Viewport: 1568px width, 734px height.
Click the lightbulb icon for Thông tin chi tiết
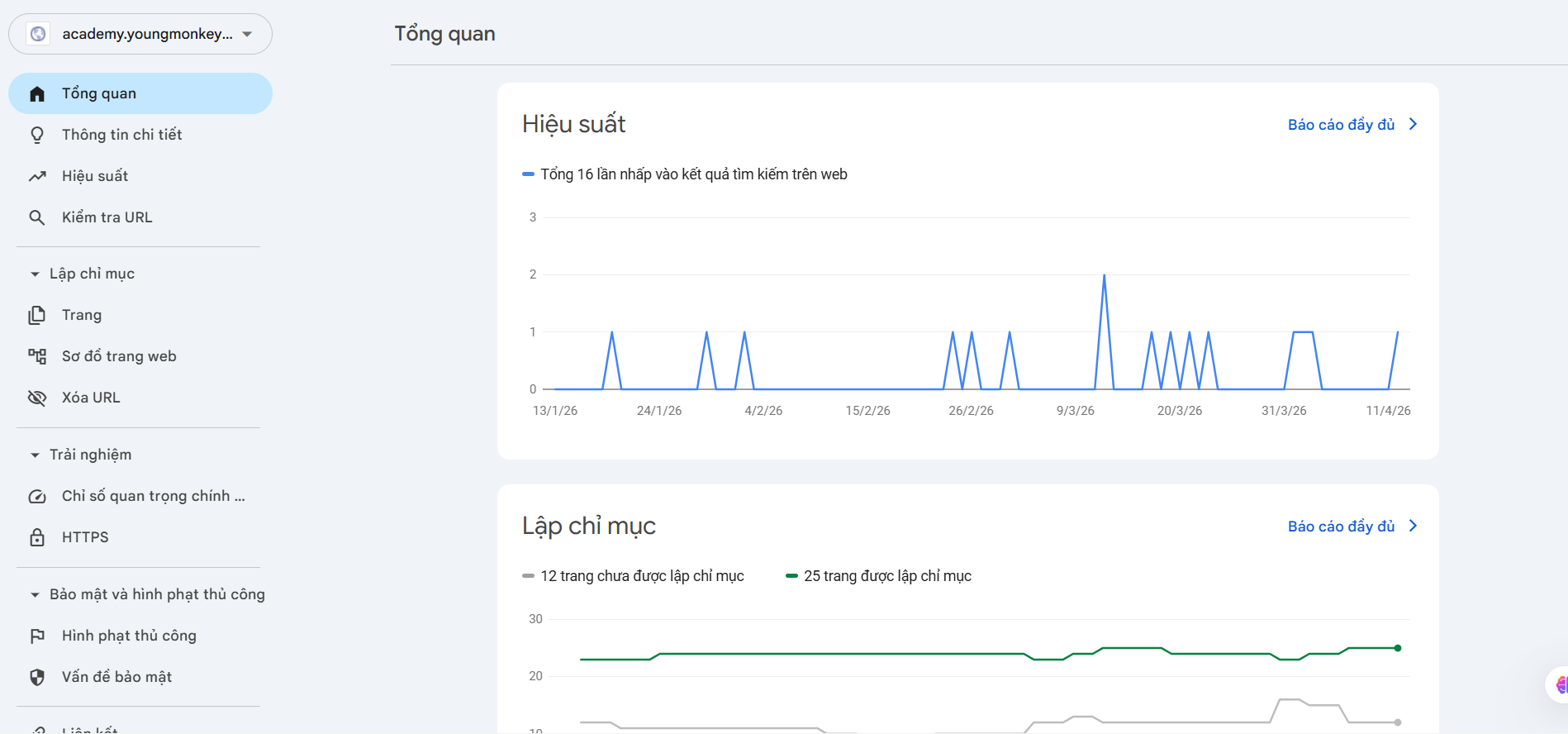[x=37, y=135]
